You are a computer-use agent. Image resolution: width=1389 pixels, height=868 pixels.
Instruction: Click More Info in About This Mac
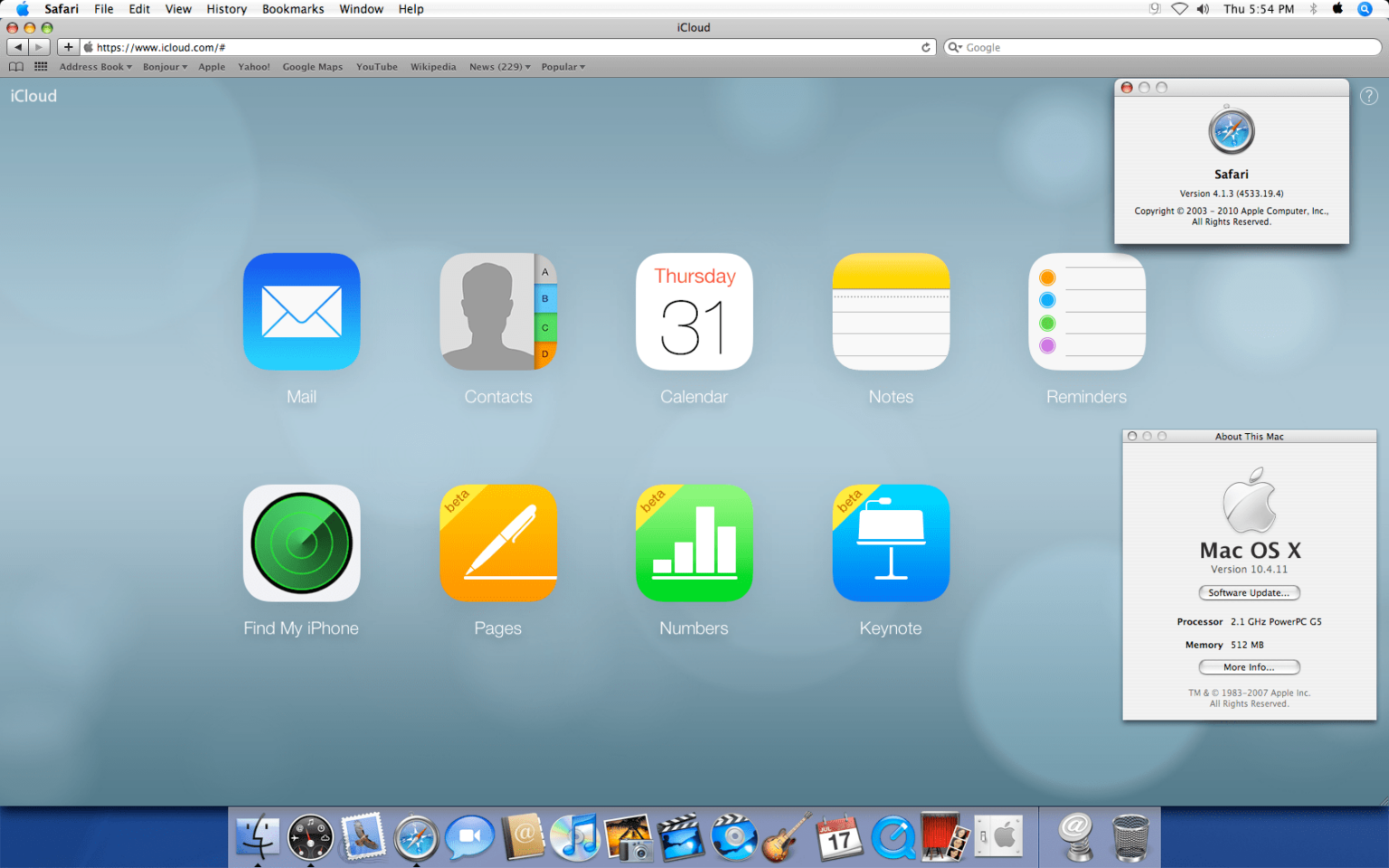coord(1249,667)
